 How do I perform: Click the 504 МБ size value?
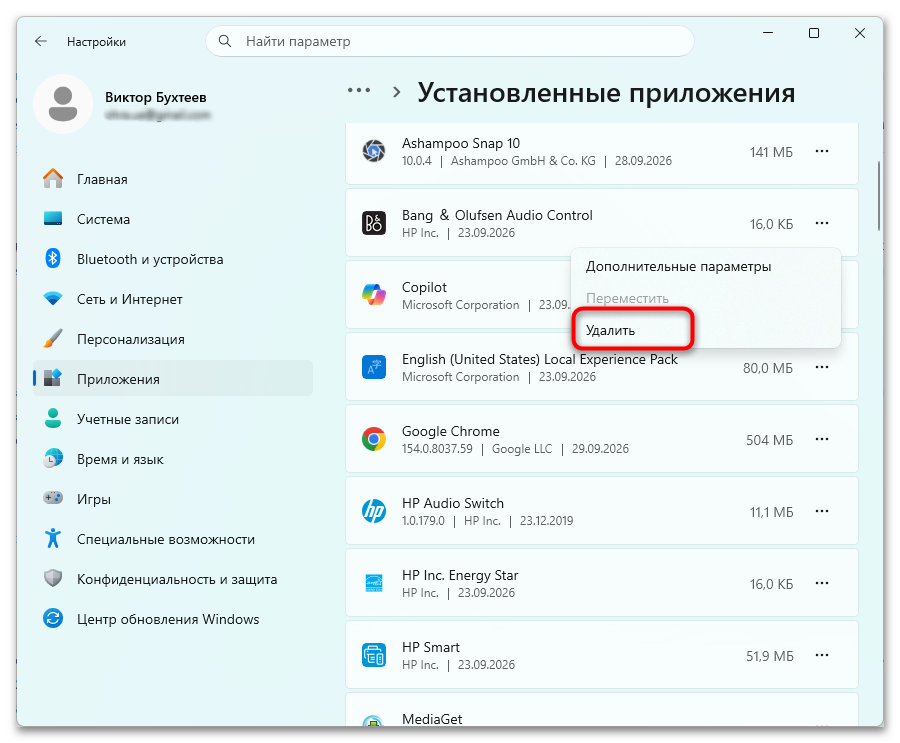point(770,440)
